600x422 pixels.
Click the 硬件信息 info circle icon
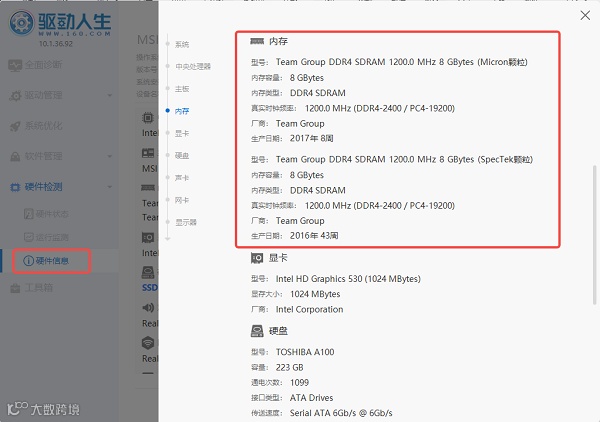tap(29, 261)
